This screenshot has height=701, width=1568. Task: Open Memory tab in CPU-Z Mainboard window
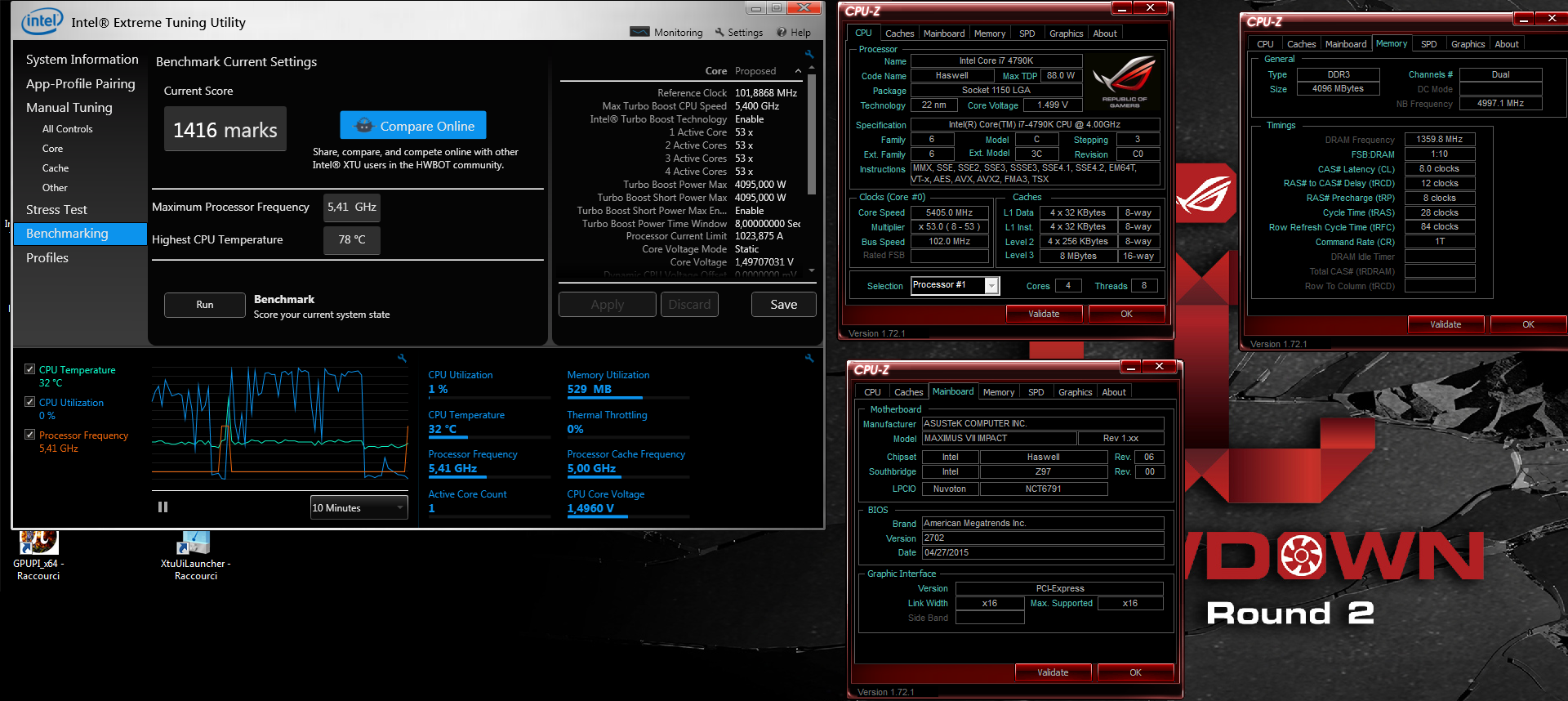point(999,392)
